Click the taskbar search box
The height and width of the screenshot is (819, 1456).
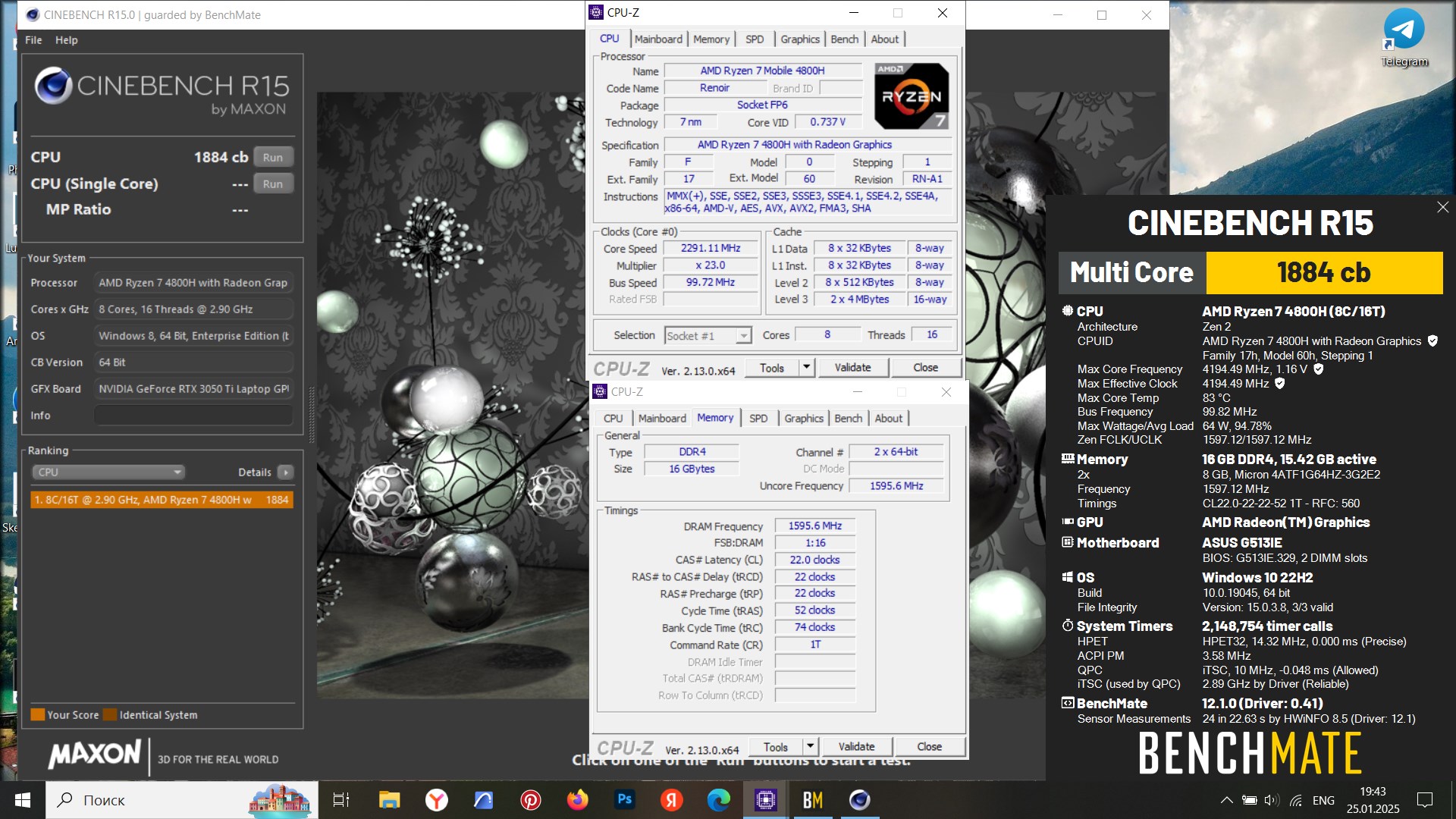[x=182, y=800]
